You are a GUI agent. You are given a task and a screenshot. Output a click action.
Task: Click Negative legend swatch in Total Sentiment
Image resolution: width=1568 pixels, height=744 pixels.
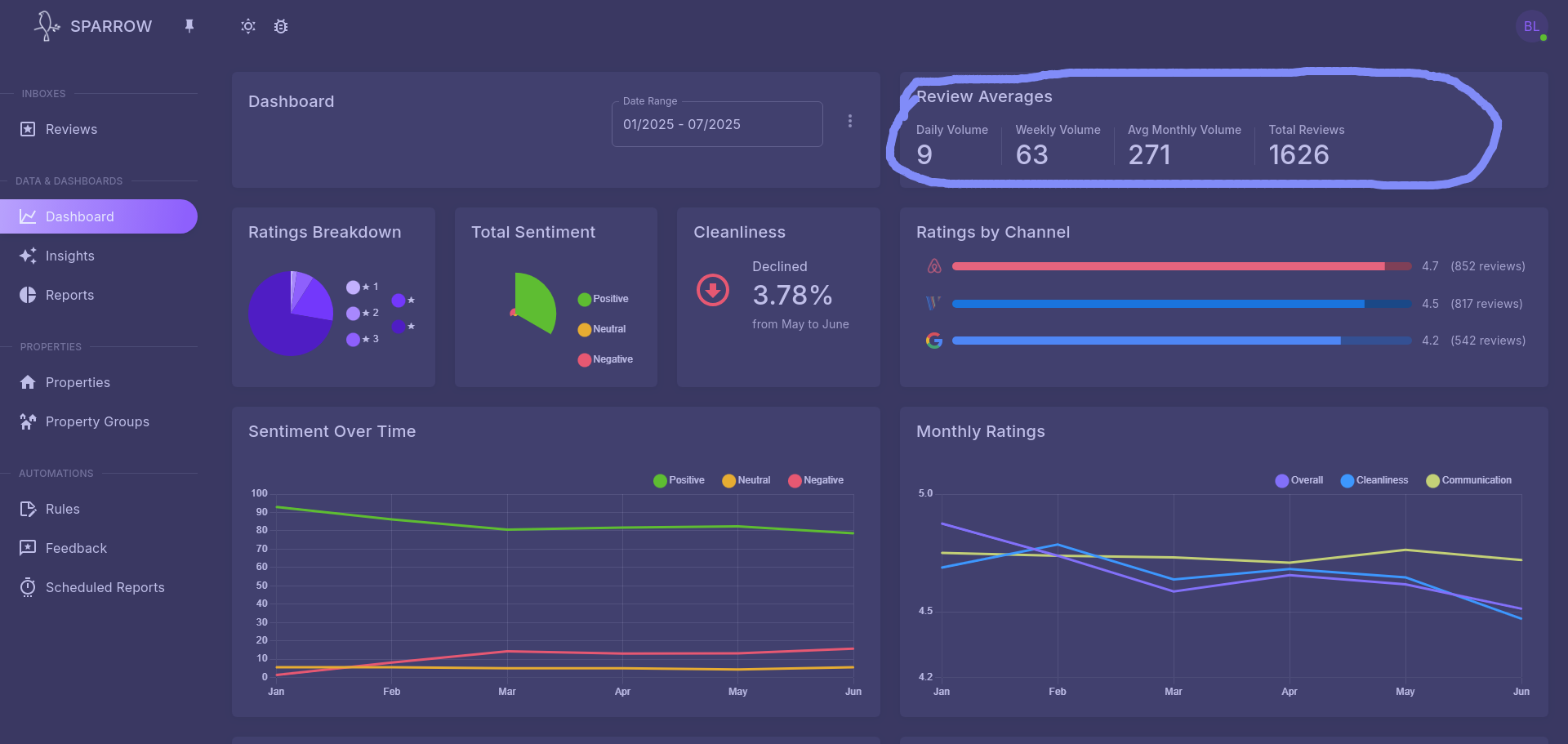point(585,359)
